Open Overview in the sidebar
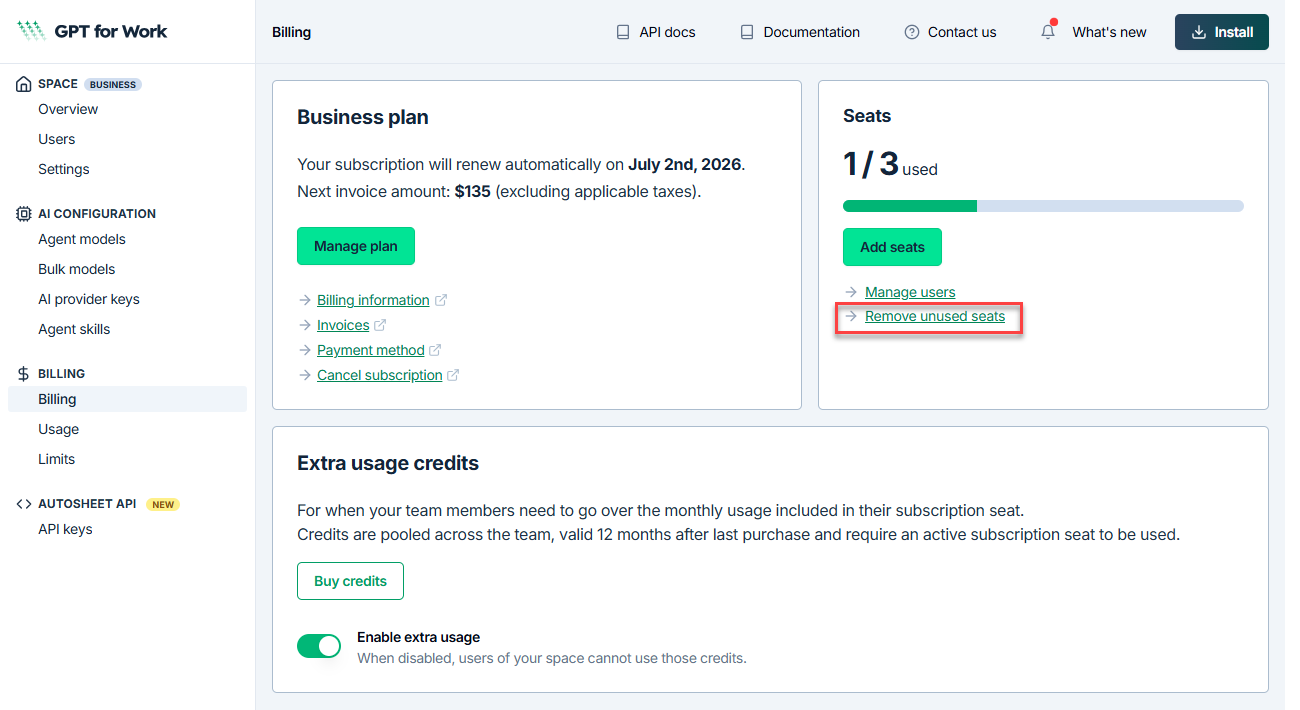 click(68, 109)
